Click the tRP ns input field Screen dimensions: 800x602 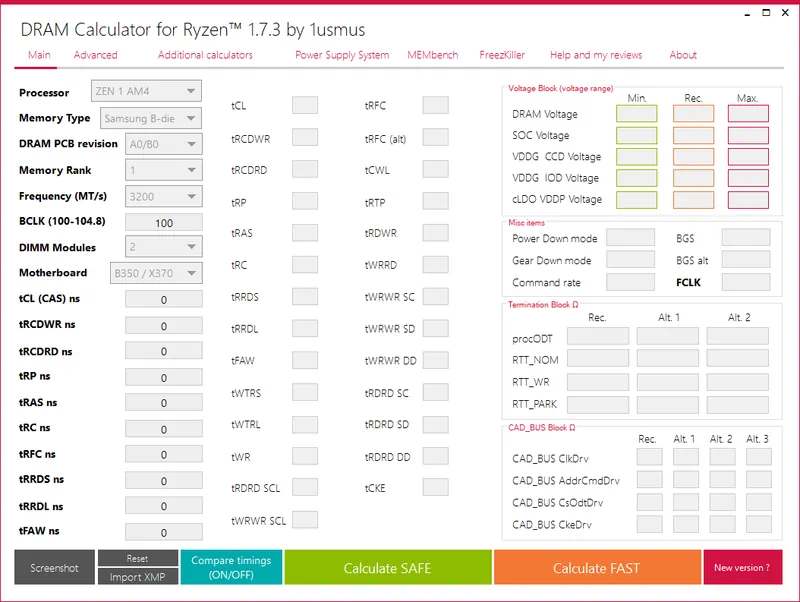(164, 378)
